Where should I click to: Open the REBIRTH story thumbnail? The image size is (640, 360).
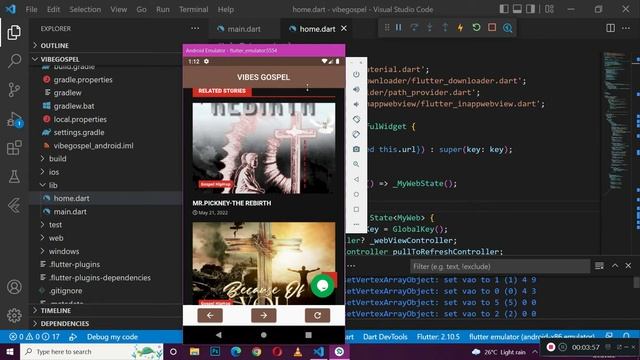pyautogui.click(x=264, y=148)
